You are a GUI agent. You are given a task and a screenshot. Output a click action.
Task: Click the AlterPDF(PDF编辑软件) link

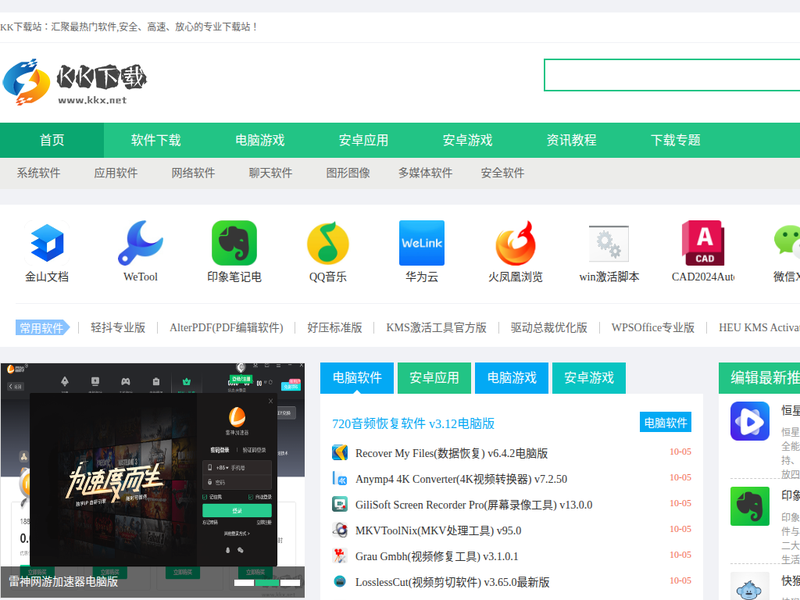(226, 327)
